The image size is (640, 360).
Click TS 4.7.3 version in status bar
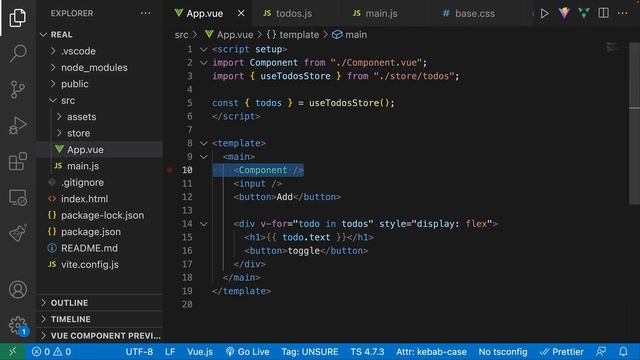367,351
